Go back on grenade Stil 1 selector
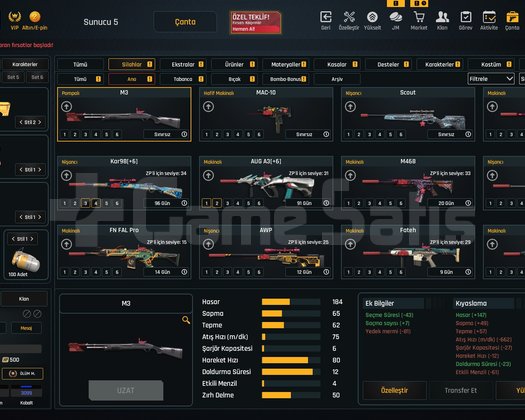 tap(13, 239)
